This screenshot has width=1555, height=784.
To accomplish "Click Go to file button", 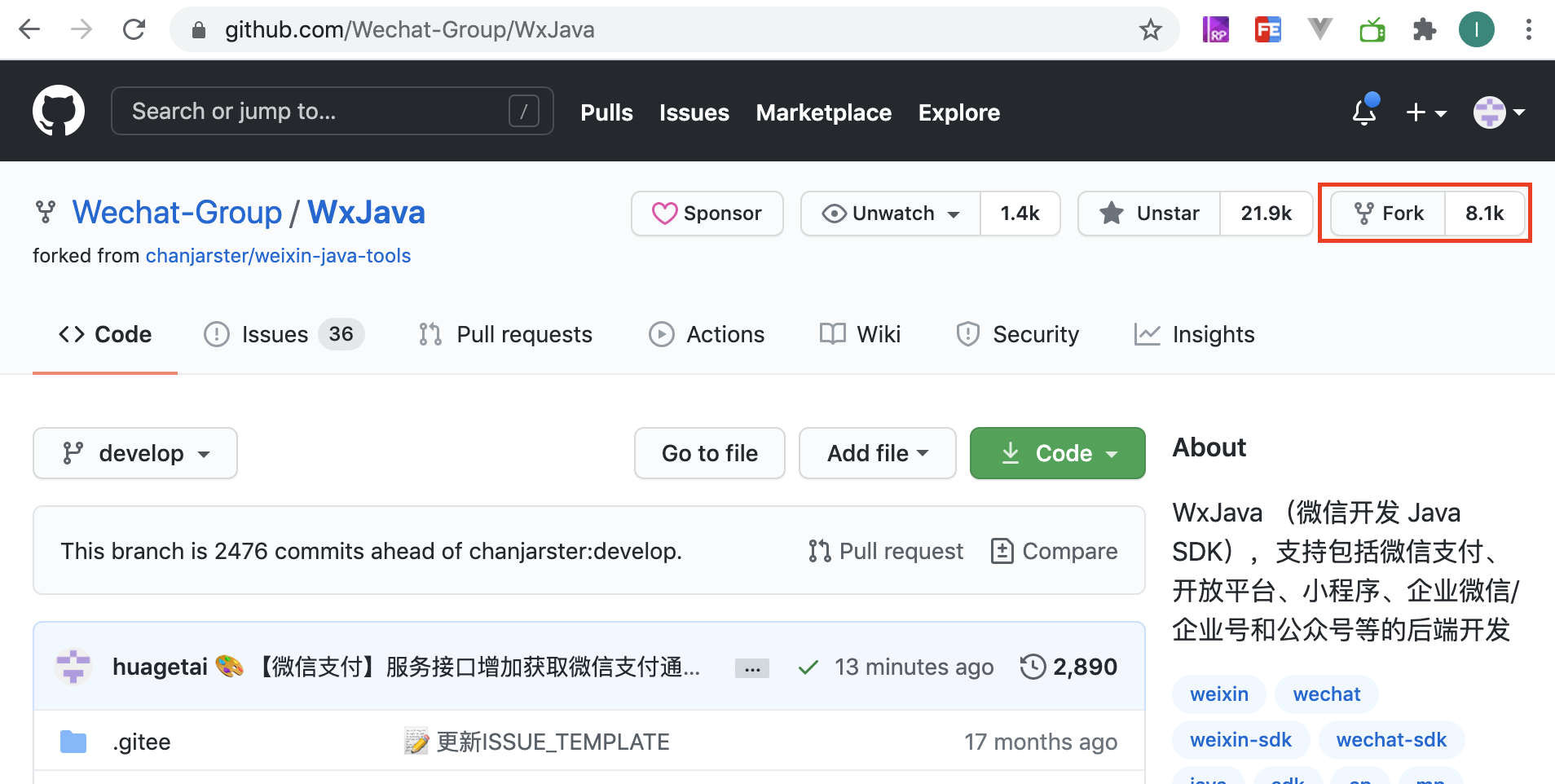I will point(710,453).
